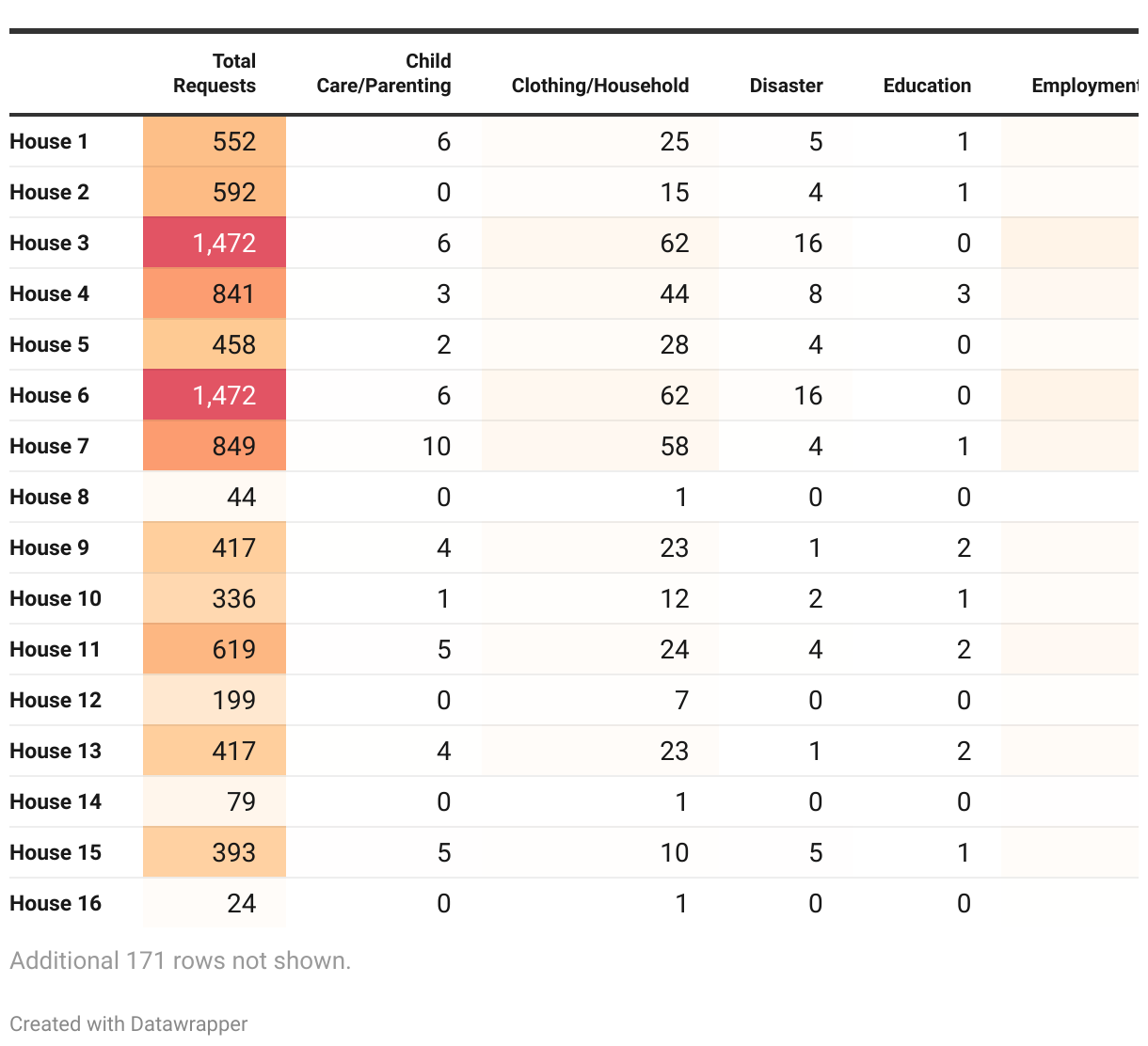Click the Total Requests column header

[215, 73]
